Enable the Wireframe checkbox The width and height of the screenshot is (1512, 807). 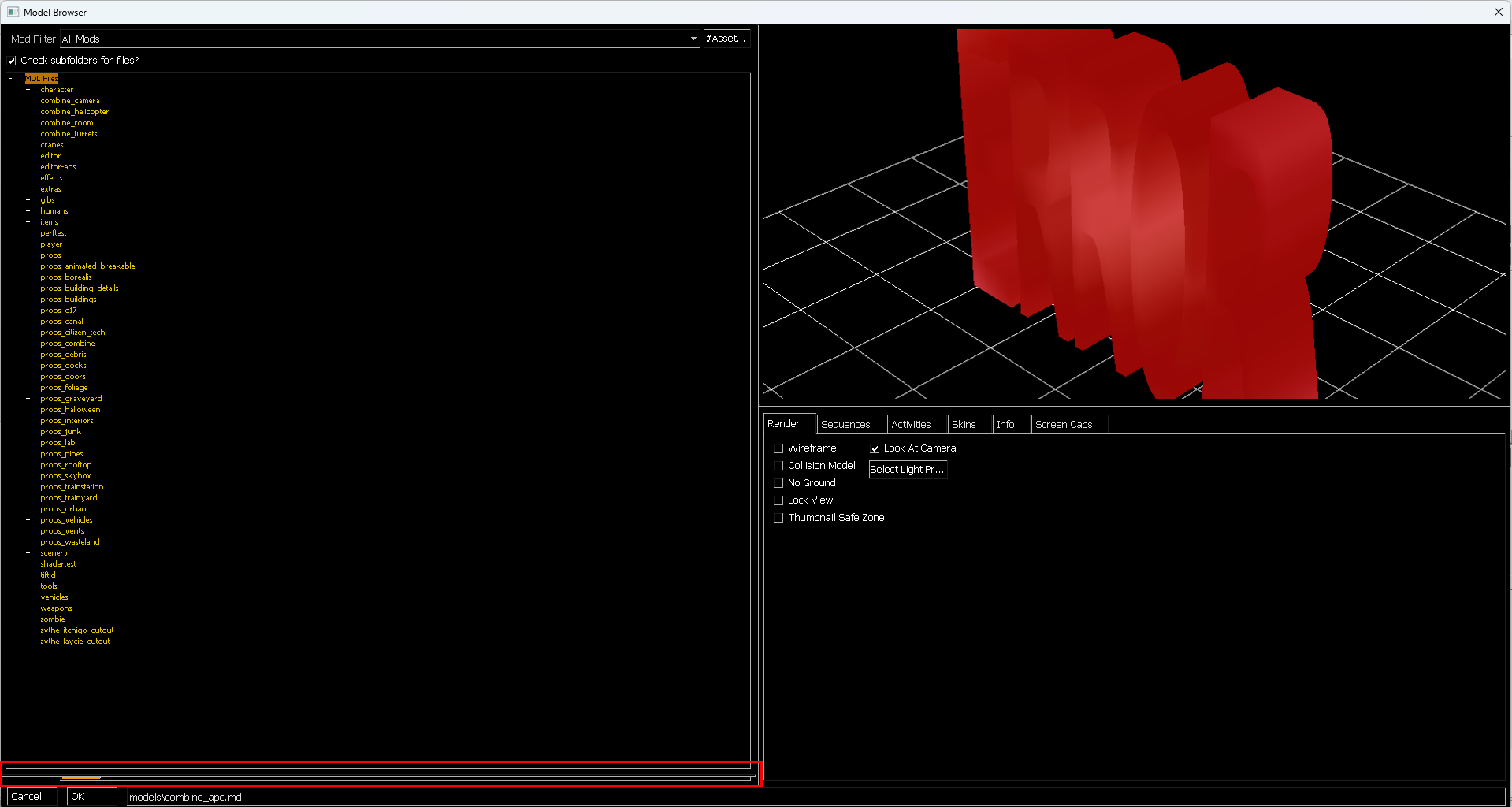[778, 448]
